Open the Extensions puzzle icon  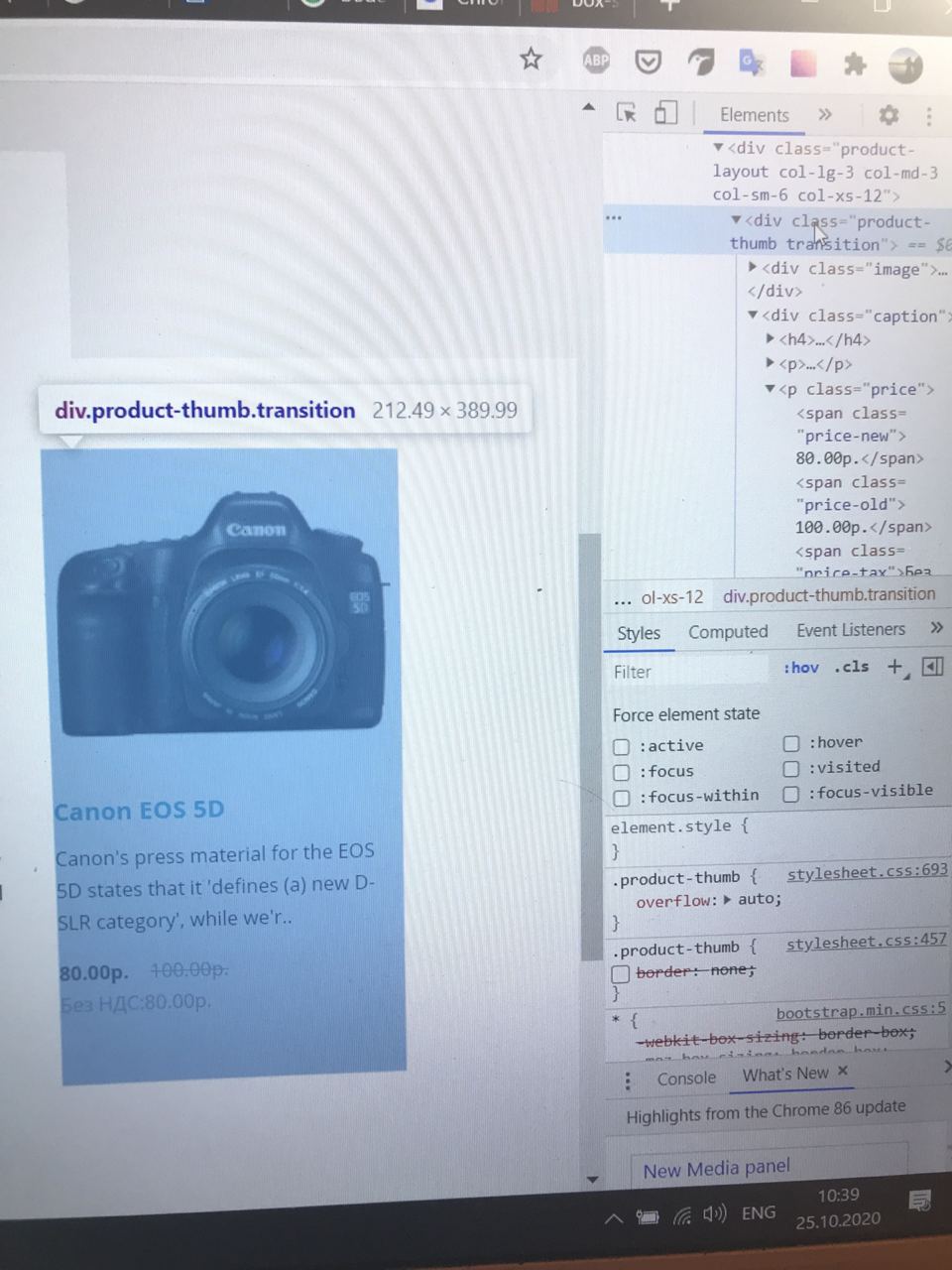854,64
